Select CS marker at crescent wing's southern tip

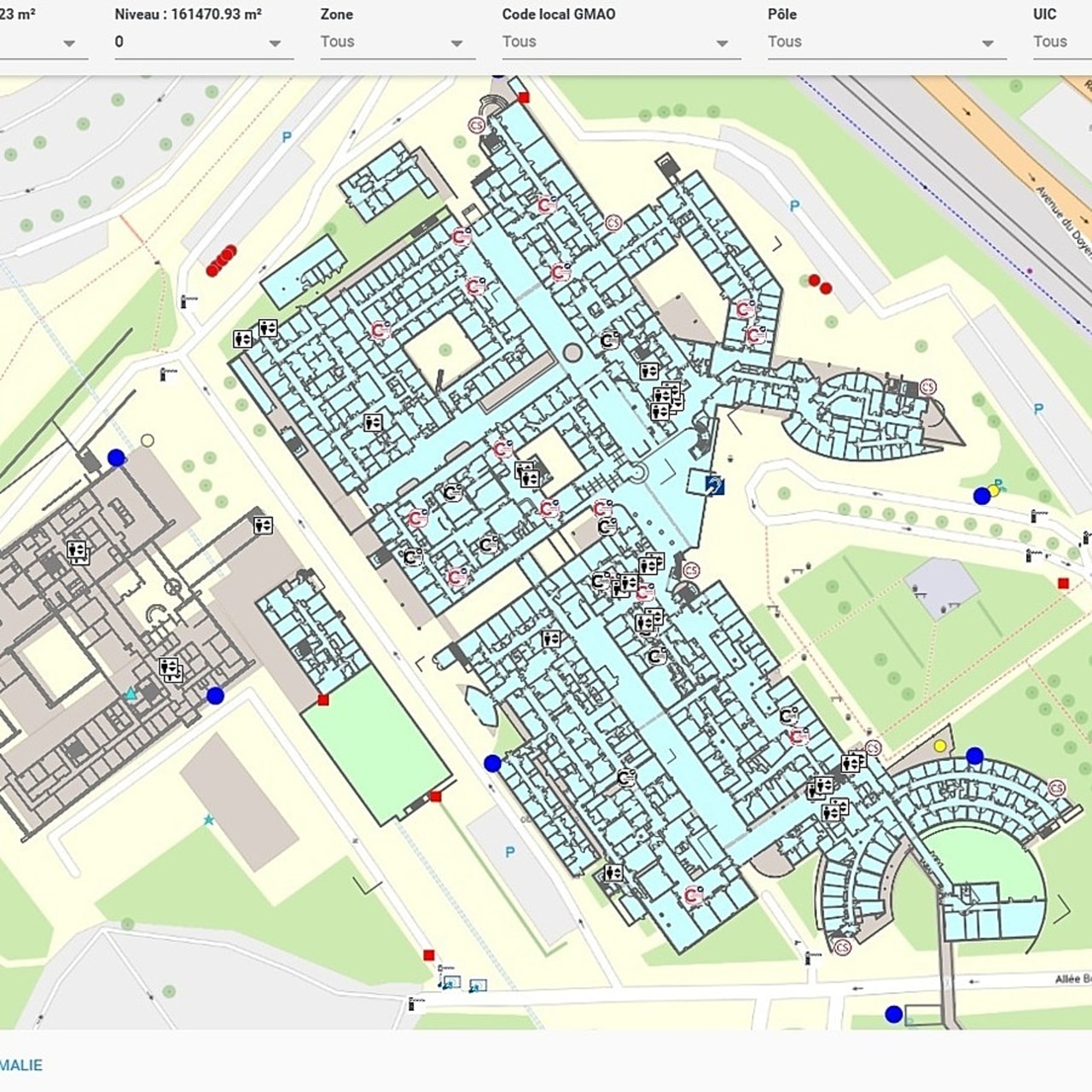pos(842,947)
